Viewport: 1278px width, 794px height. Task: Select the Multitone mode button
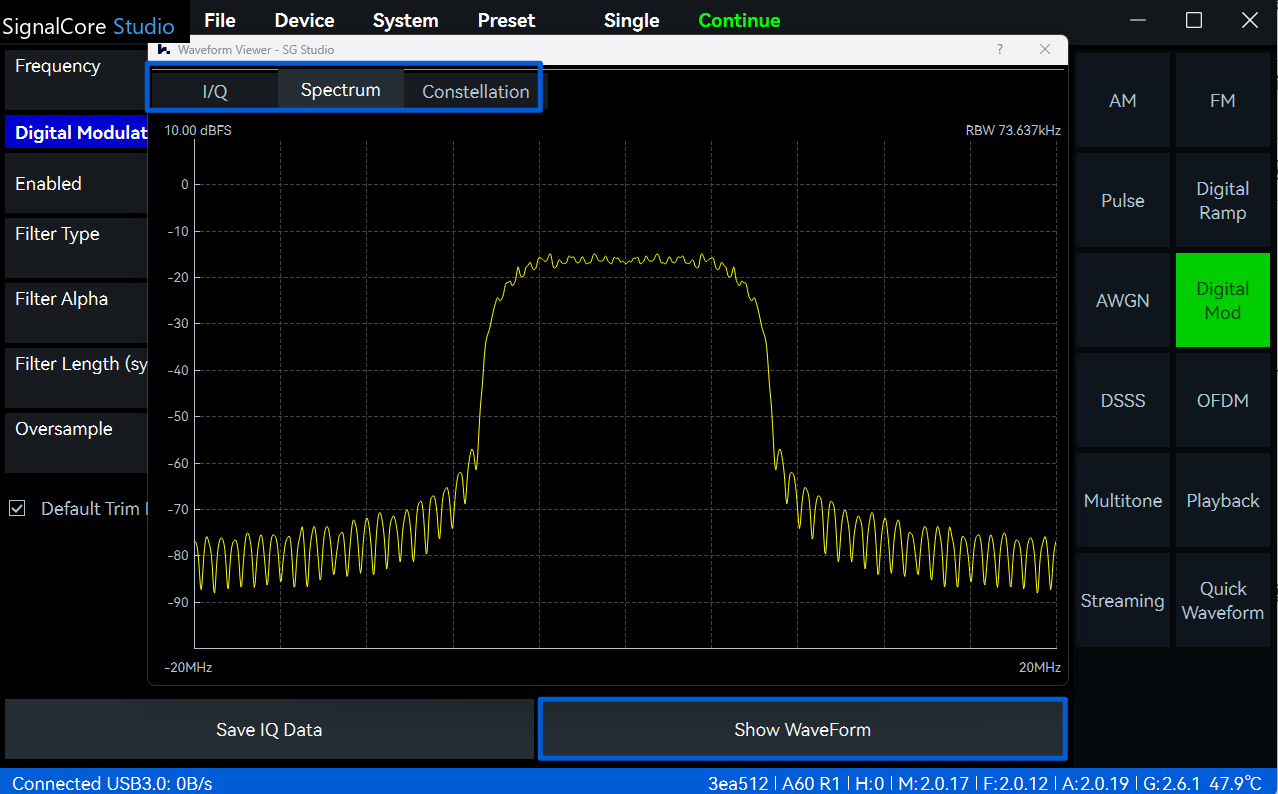tap(1123, 500)
